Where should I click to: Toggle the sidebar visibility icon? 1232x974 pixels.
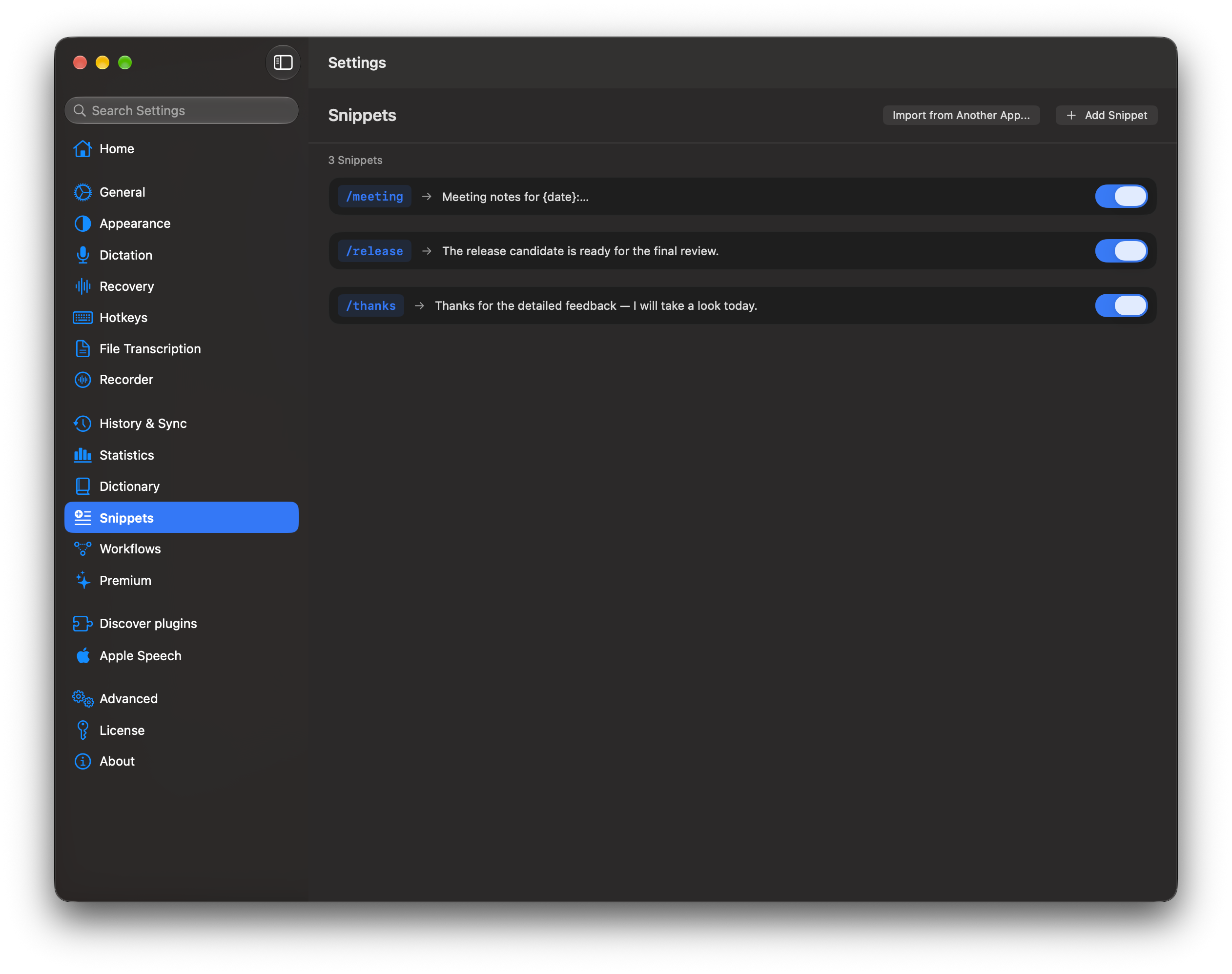283,62
